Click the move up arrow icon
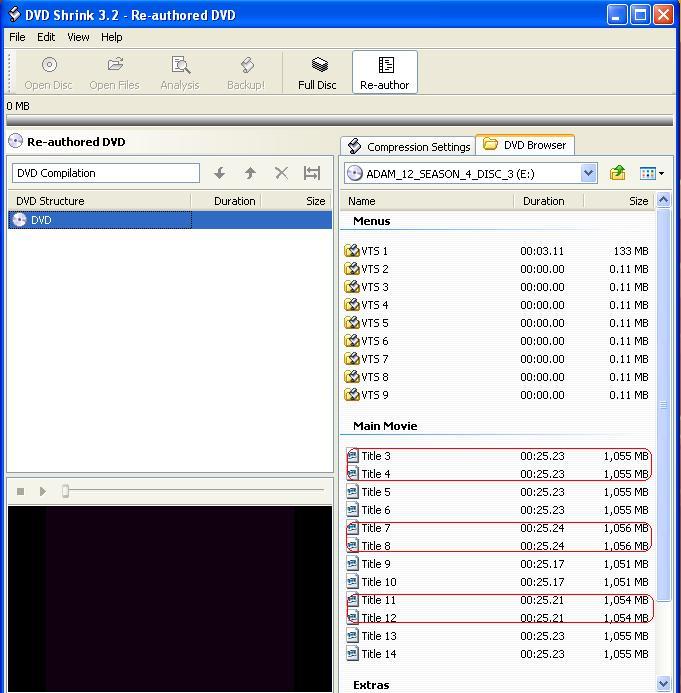681x693 pixels. (x=251, y=173)
